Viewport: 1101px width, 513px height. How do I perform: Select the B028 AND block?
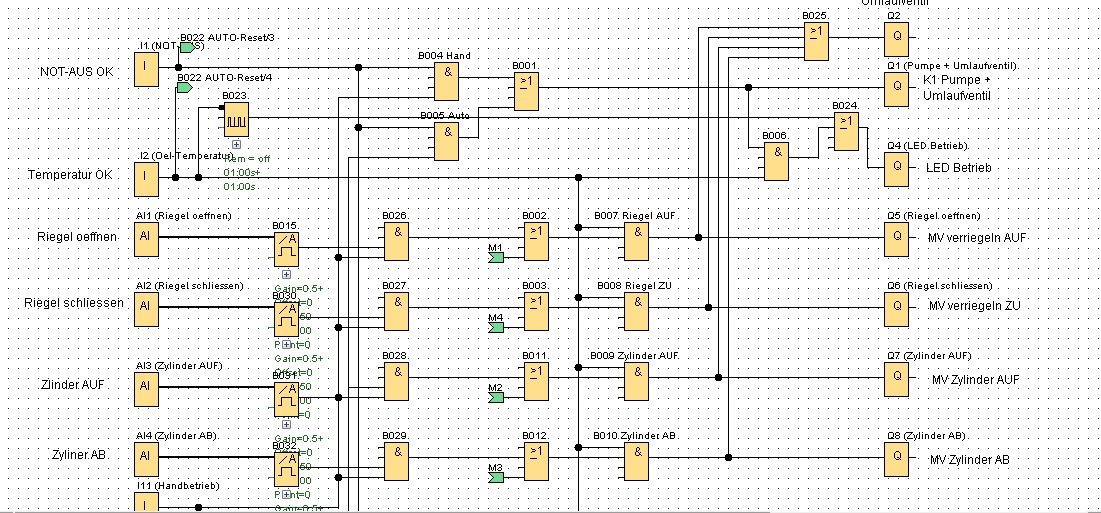coord(396,380)
